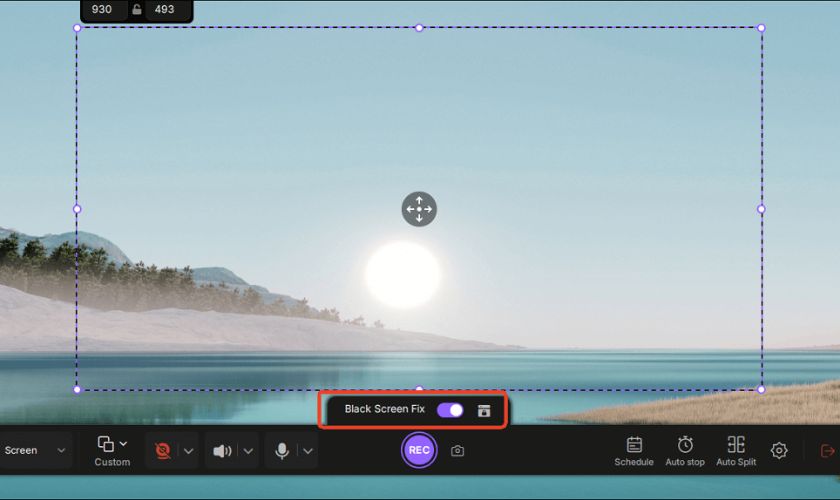Screen dimensions: 840x500
Task: Open the Auto stop timer
Action: pos(685,451)
